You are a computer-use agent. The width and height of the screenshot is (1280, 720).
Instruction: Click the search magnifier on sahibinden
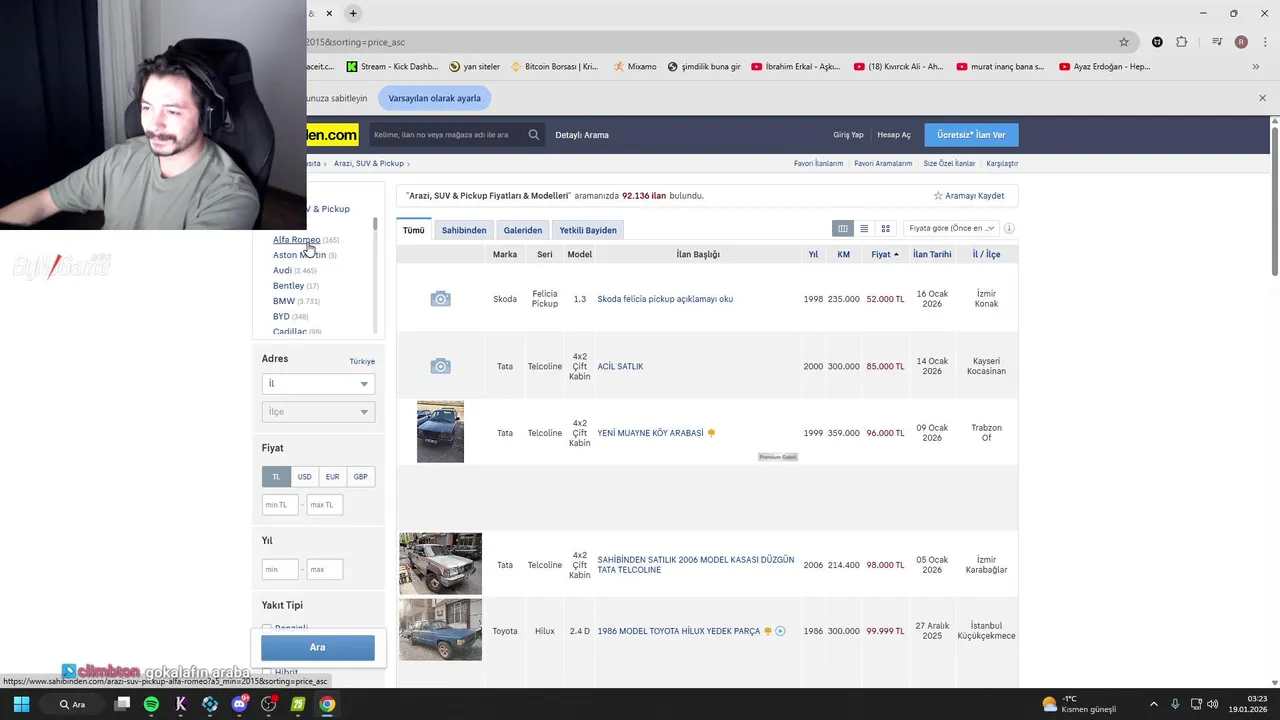533,135
